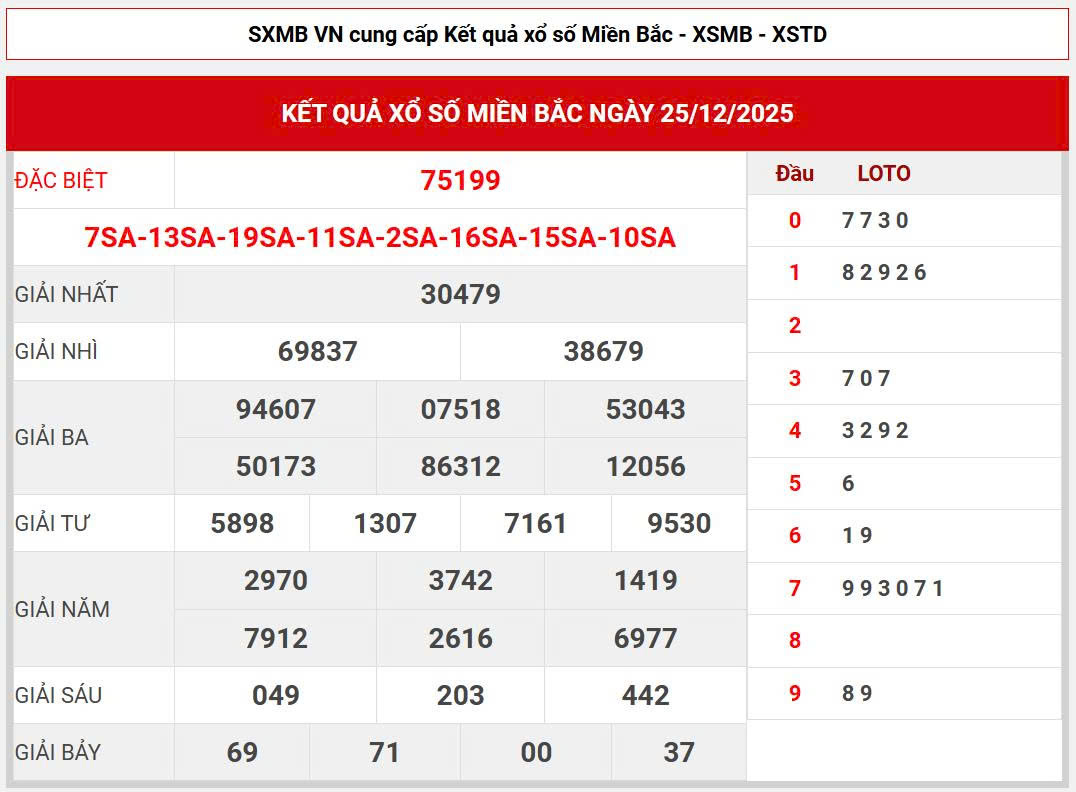This screenshot has width=1076, height=792.
Task: Click the Đầu column header
Action: point(794,174)
